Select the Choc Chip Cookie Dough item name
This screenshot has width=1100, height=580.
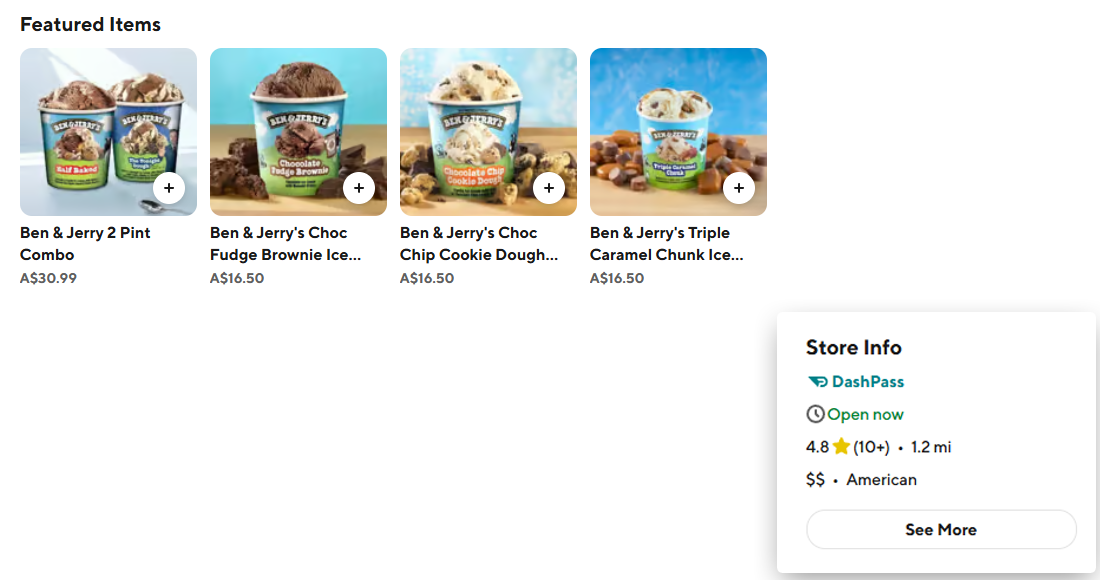[x=479, y=244]
